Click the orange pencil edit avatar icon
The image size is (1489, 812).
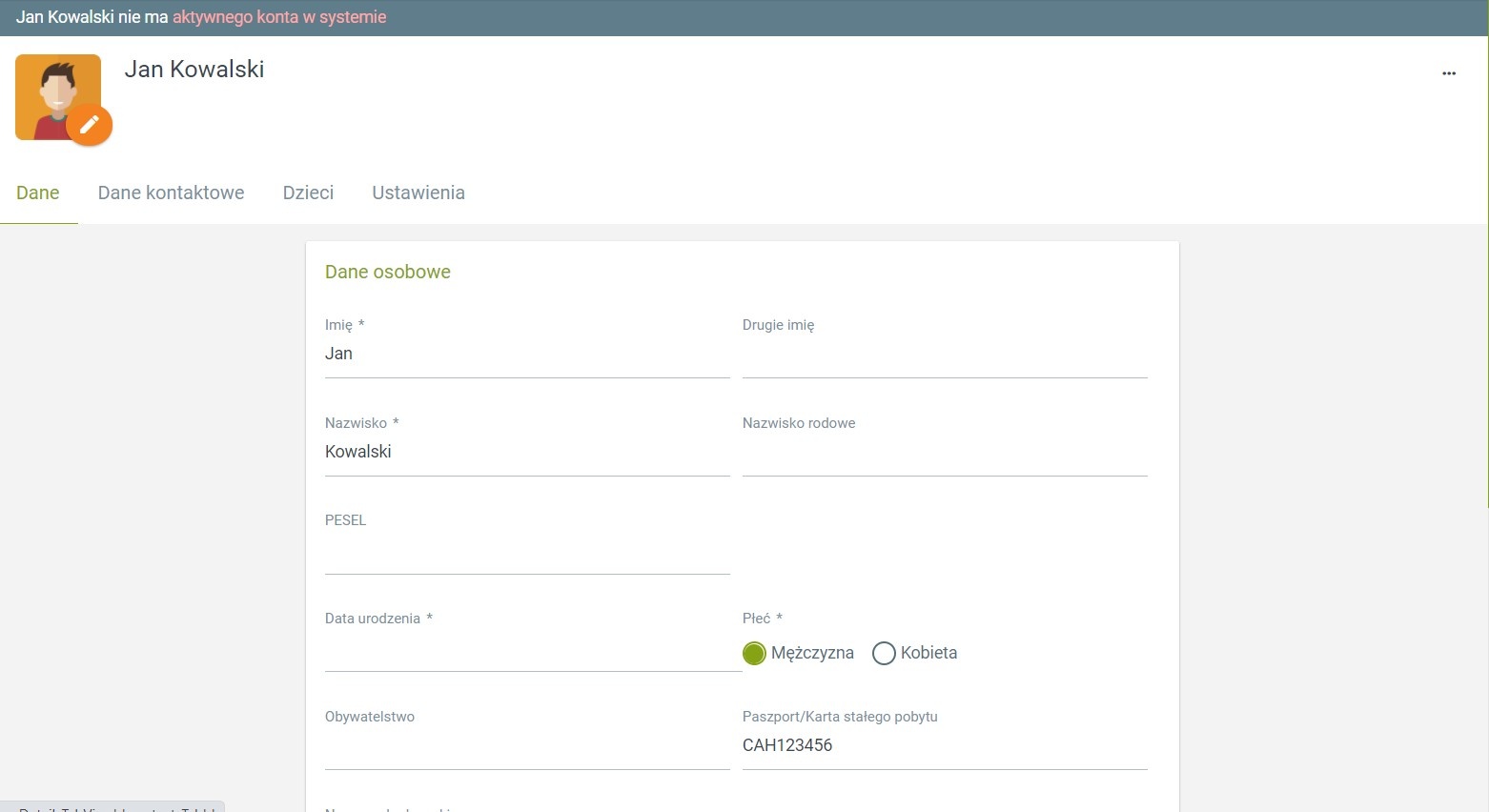(89, 125)
